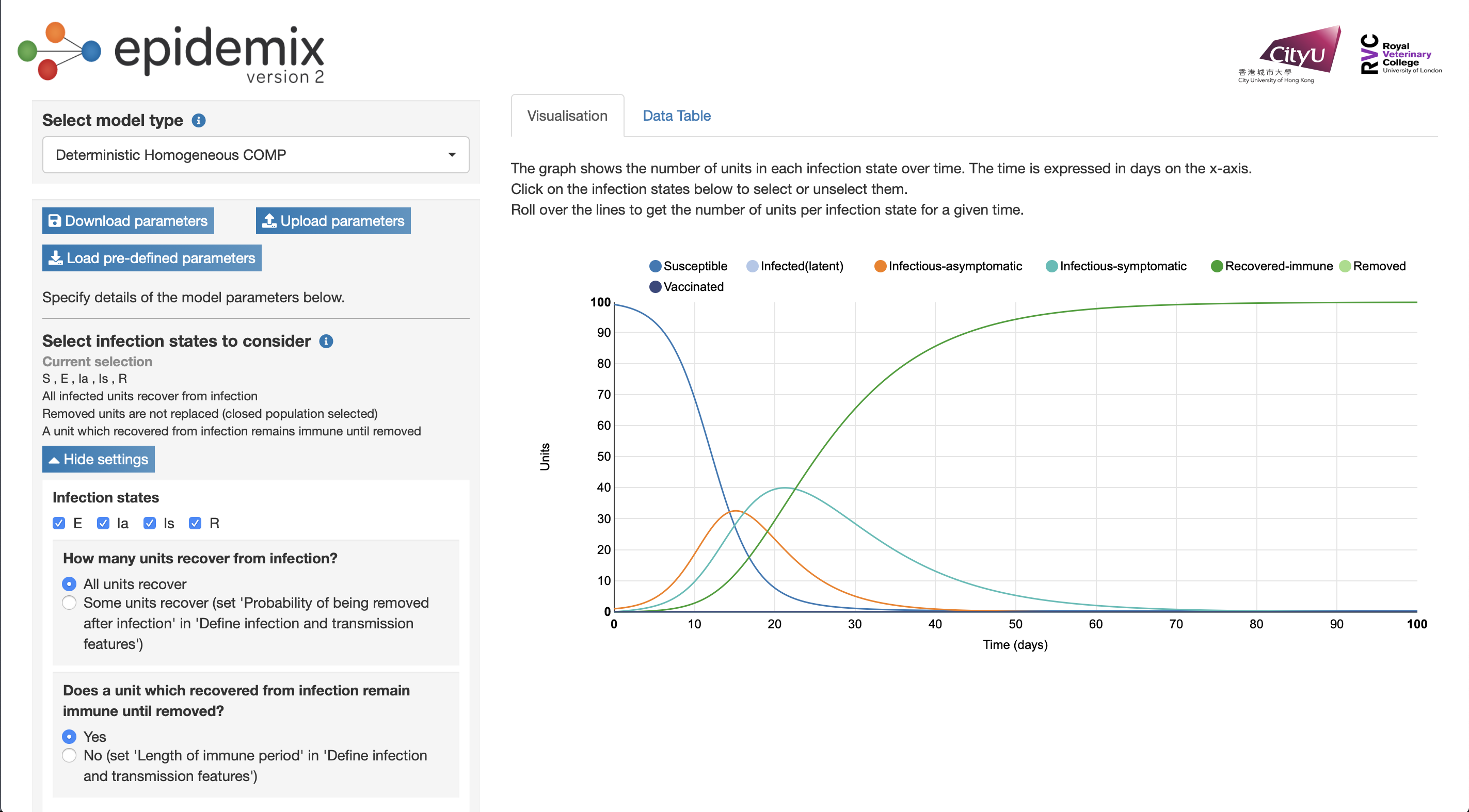Toggle the Susceptible legend dot

pos(655,266)
